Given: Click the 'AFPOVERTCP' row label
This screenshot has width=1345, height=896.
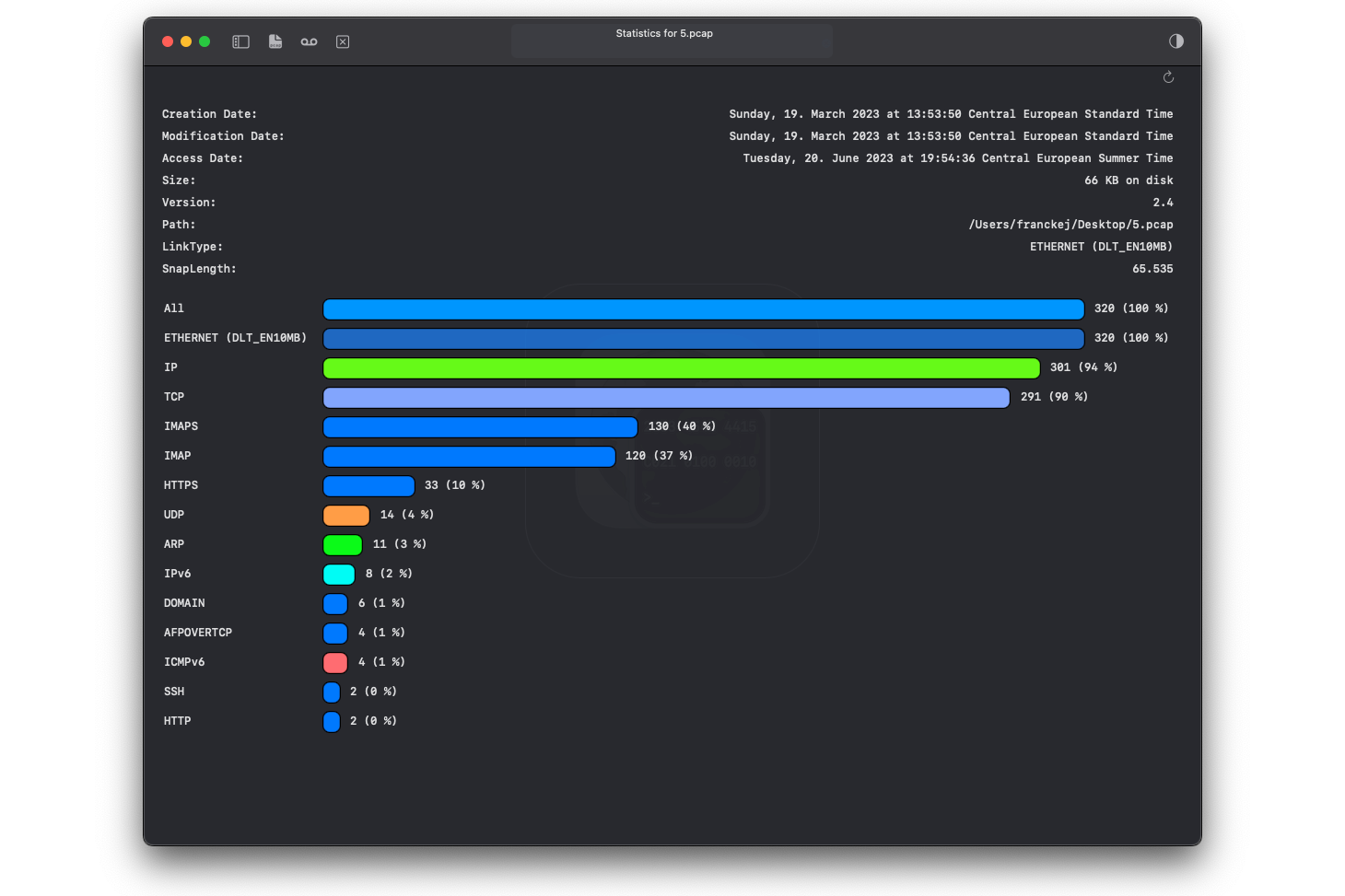Looking at the screenshot, I should [x=198, y=633].
